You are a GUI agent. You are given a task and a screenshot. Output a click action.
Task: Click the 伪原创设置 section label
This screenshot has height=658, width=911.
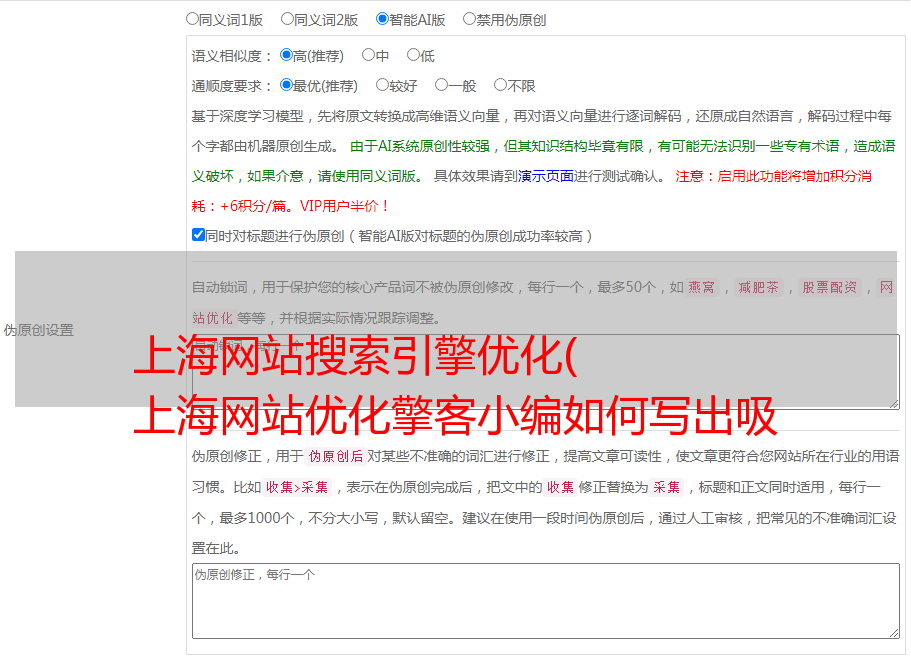(38, 330)
